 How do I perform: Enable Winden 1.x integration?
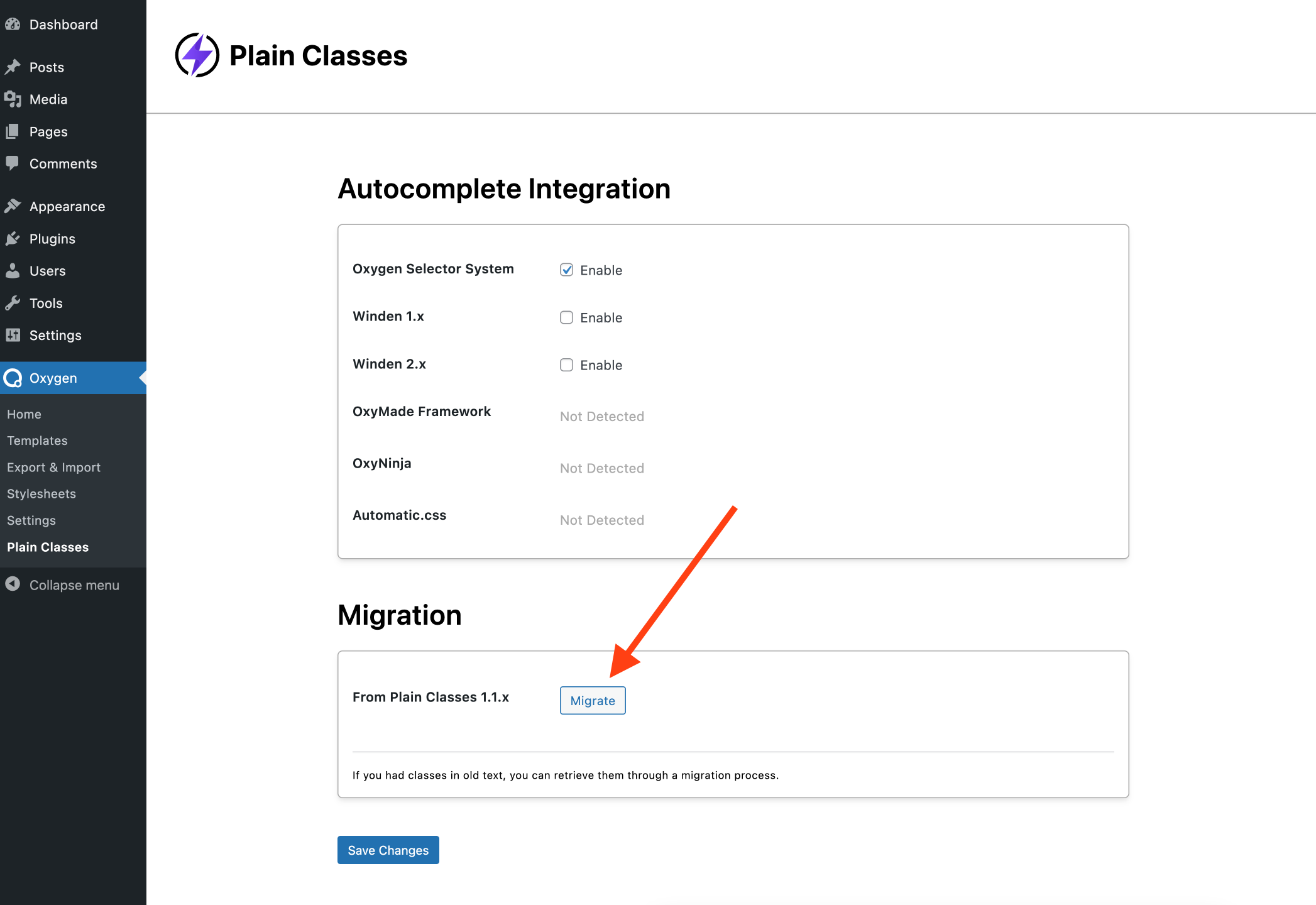click(x=566, y=317)
